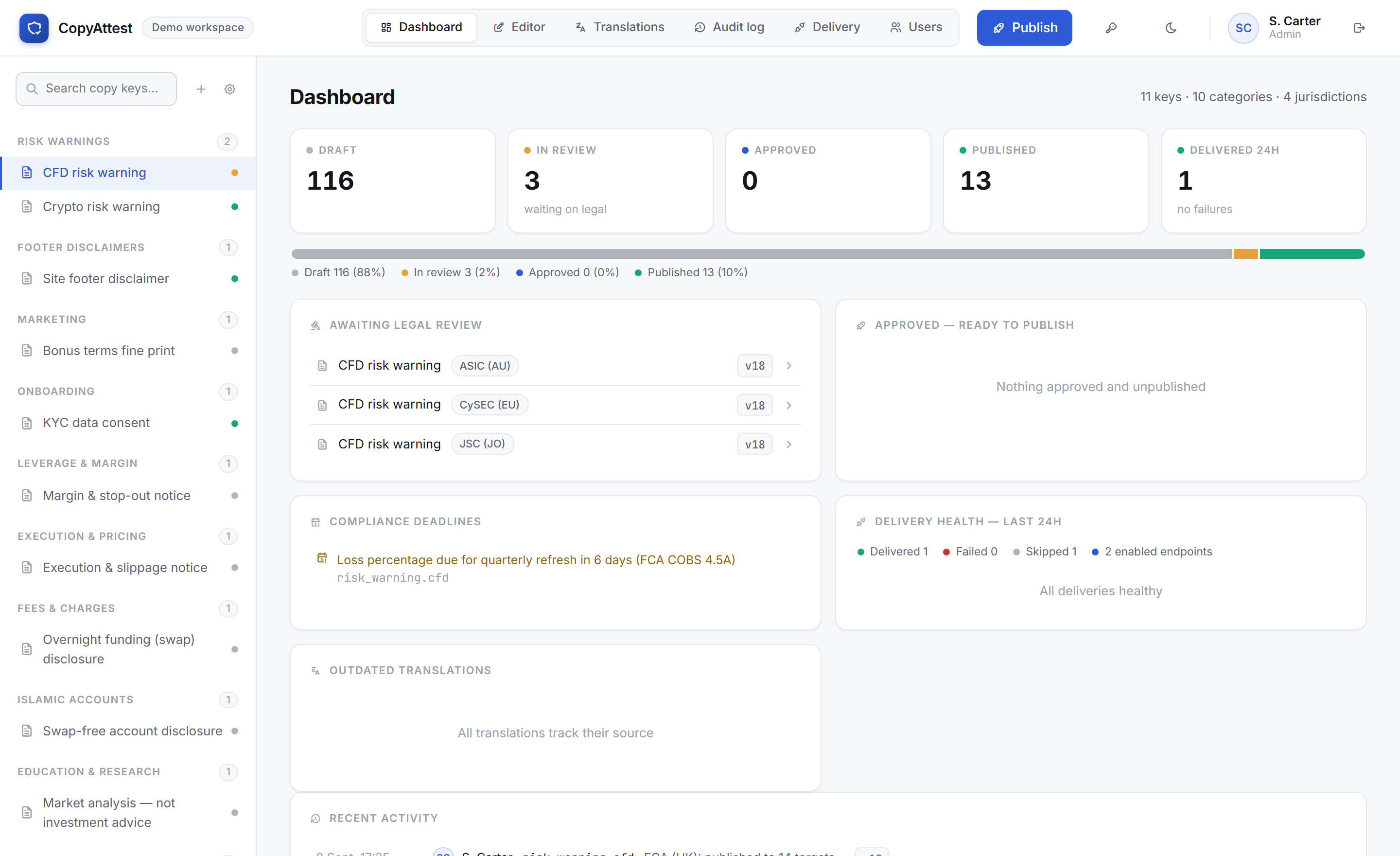Select CFD risk warning in sidebar
The image size is (1400, 856).
(x=128, y=173)
